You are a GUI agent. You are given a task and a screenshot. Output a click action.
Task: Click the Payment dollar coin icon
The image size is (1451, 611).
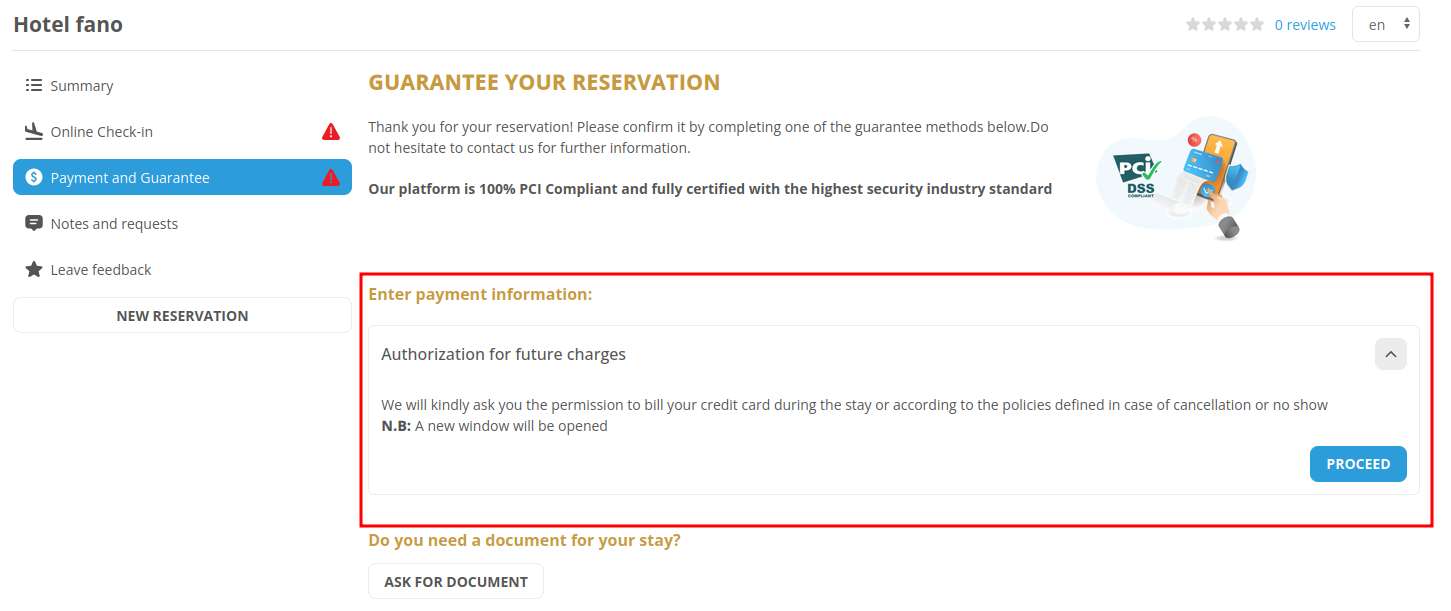click(x=34, y=178)
